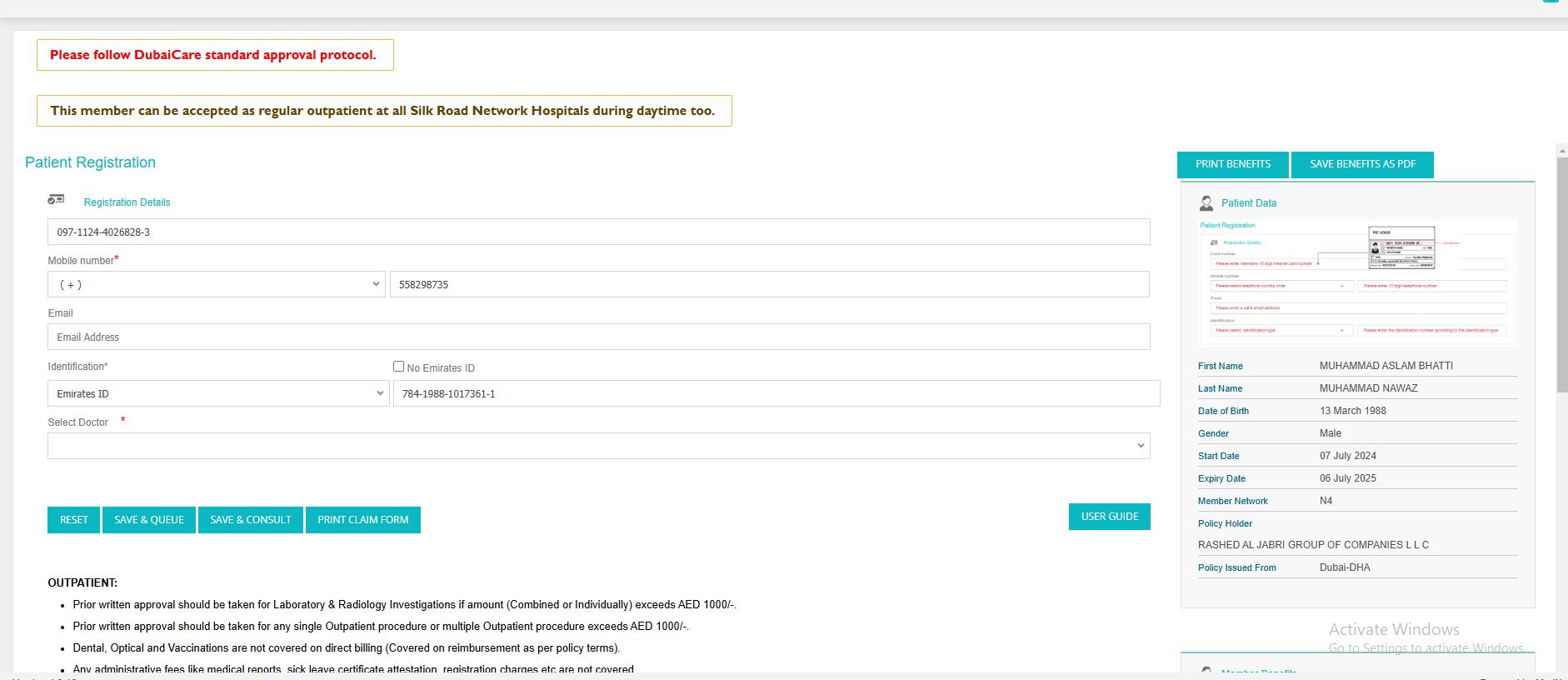Click the Emirates ID number field
Viewport: 1568px width, 680px height.
coord(776,393)
